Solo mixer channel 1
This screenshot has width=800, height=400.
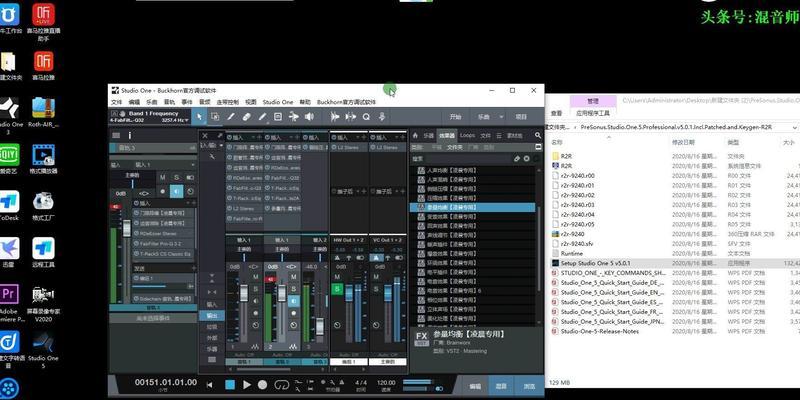[256, 288]
